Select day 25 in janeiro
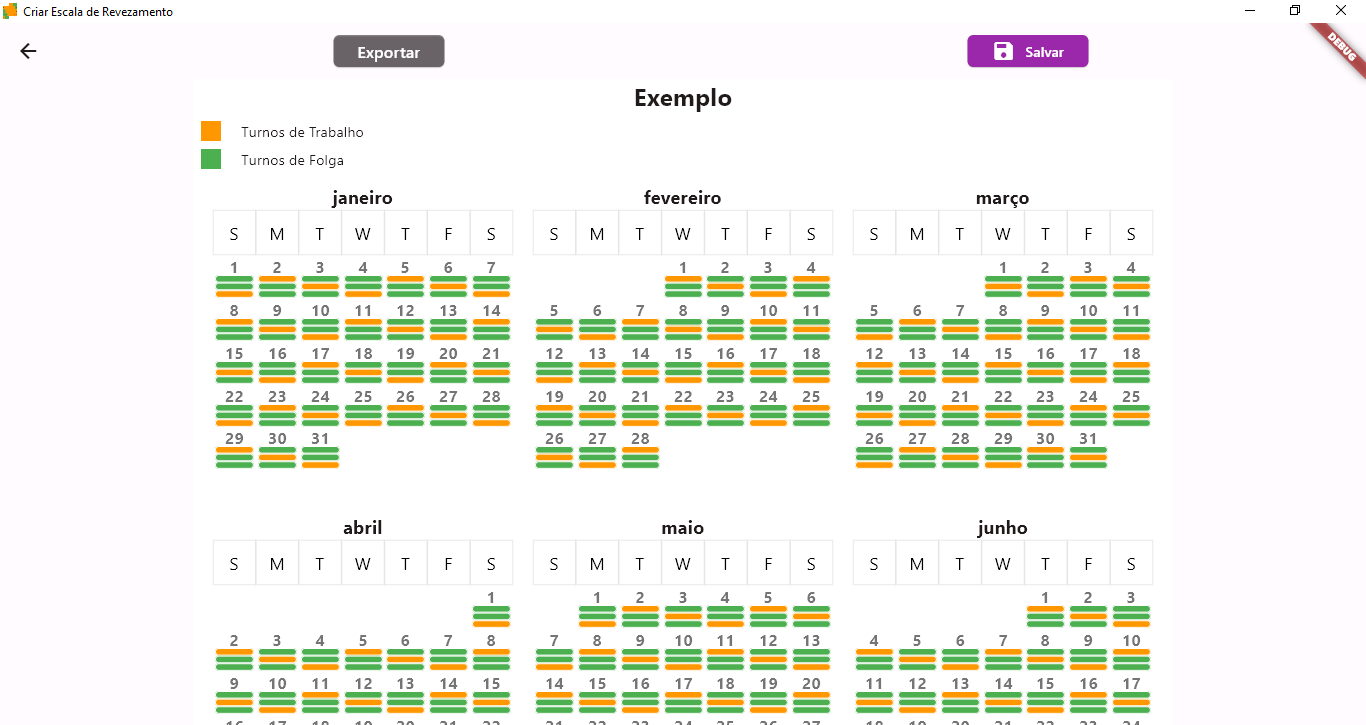1366x725 pixels. click(363, 397)
